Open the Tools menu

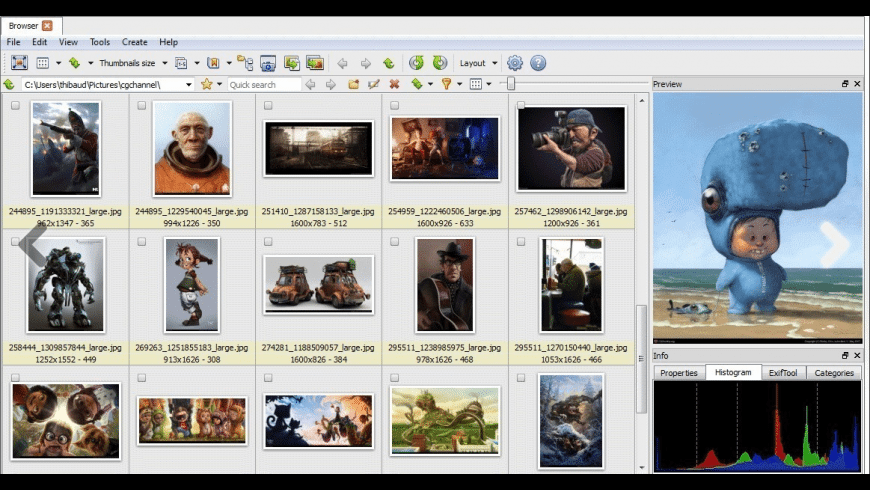(x=100, y=42)
